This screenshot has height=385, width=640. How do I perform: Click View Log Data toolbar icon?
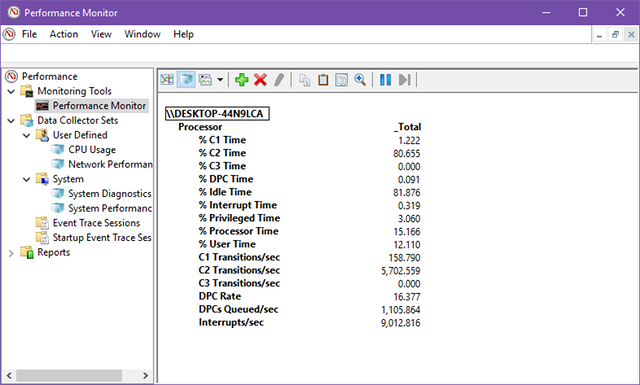186,80
